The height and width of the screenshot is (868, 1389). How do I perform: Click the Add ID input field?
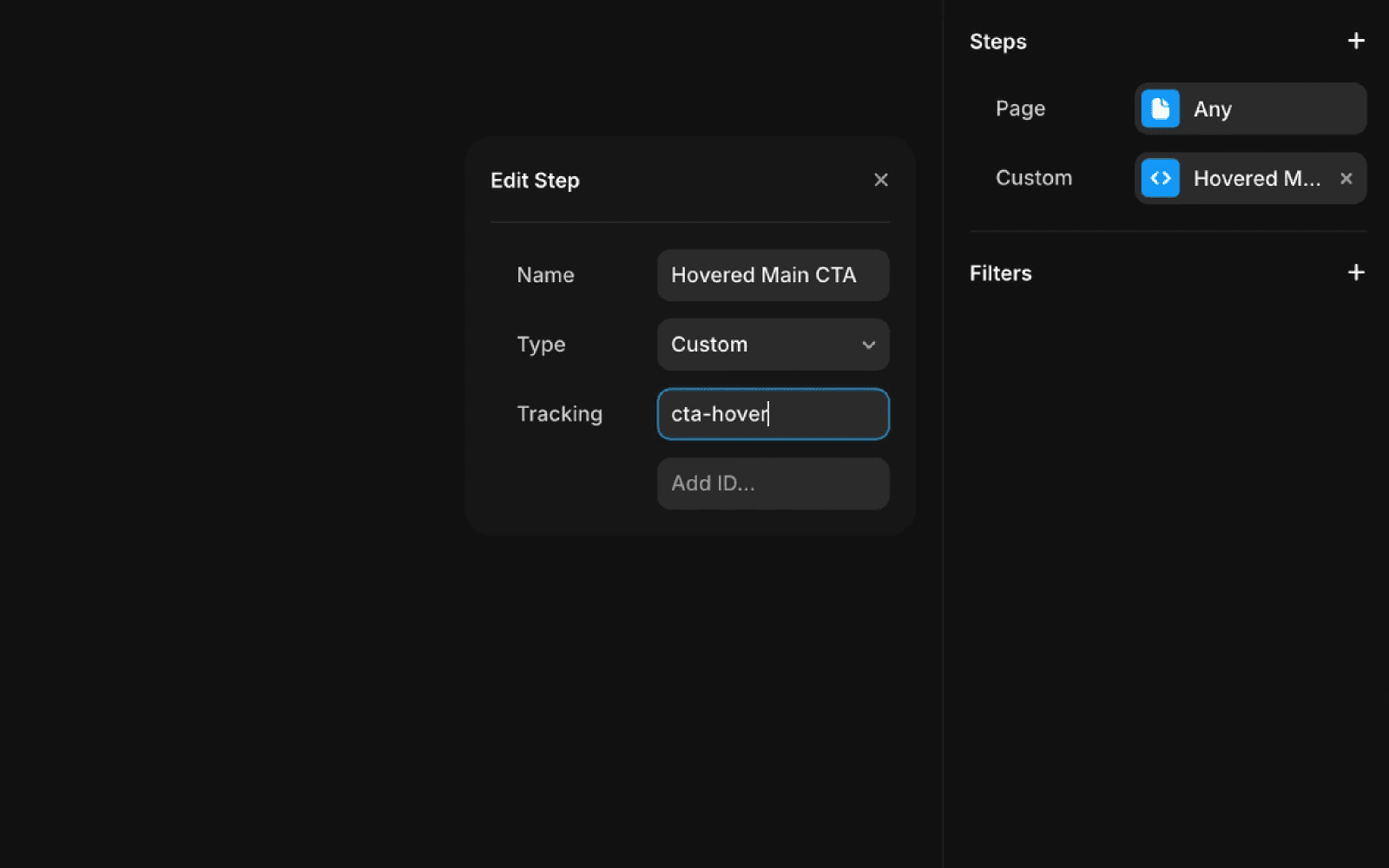(773, 483)
